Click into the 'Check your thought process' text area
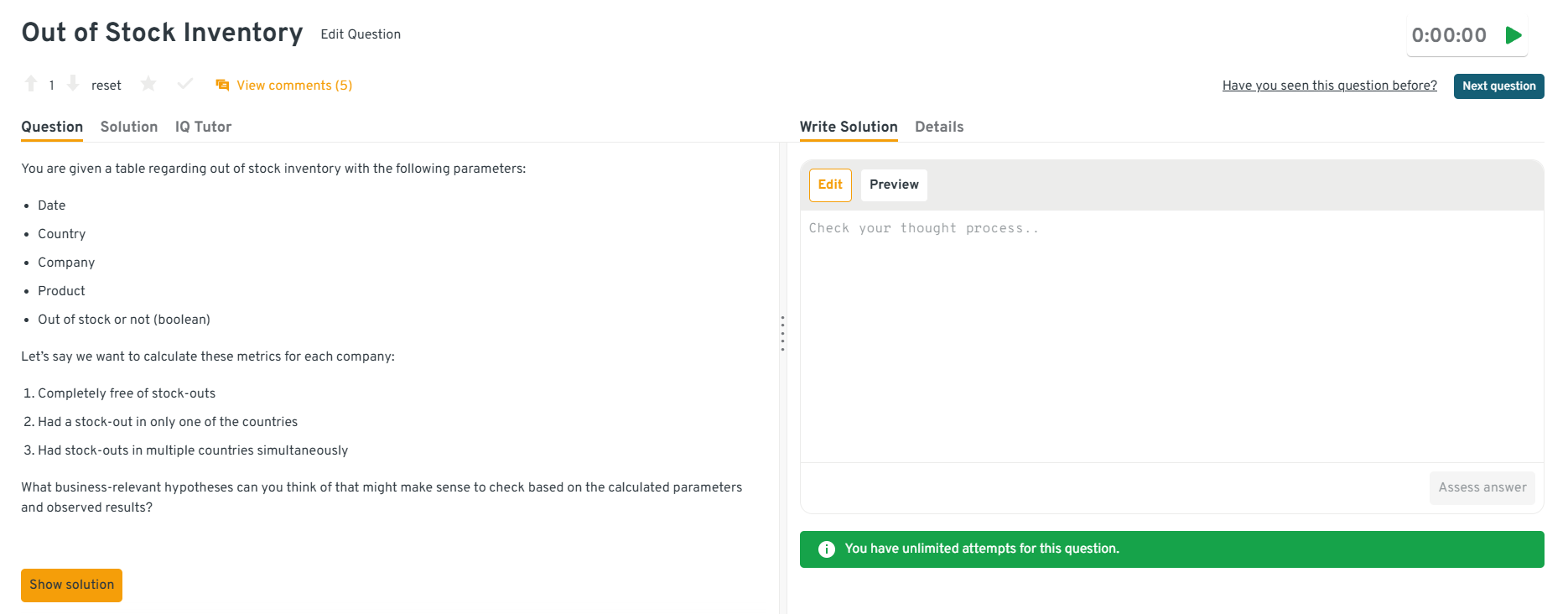Screen dimensions: 1568x614 [x=1171, y=336]
